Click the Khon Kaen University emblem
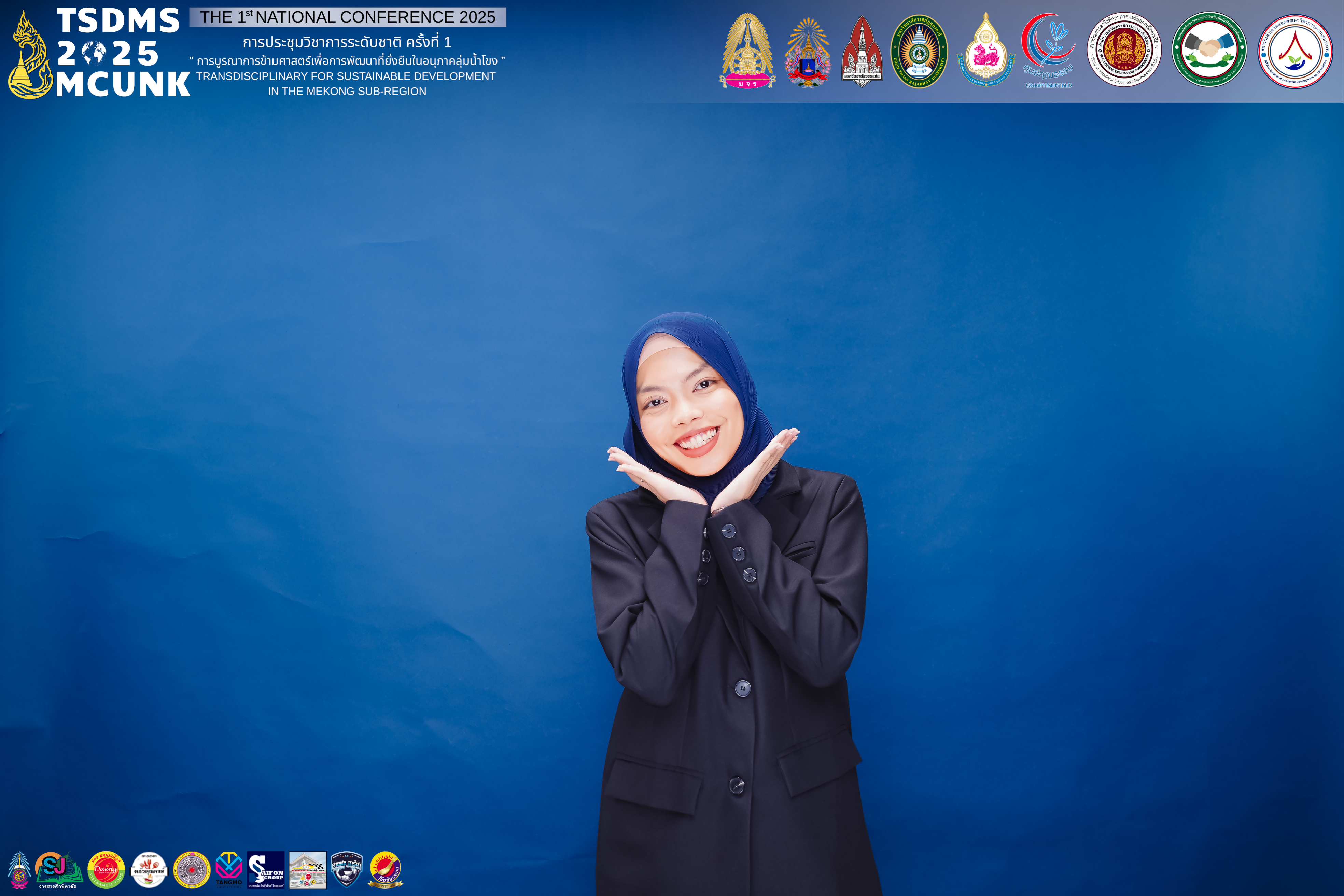The width and height of the screenshot is (1344, 896). coord(862,51)
